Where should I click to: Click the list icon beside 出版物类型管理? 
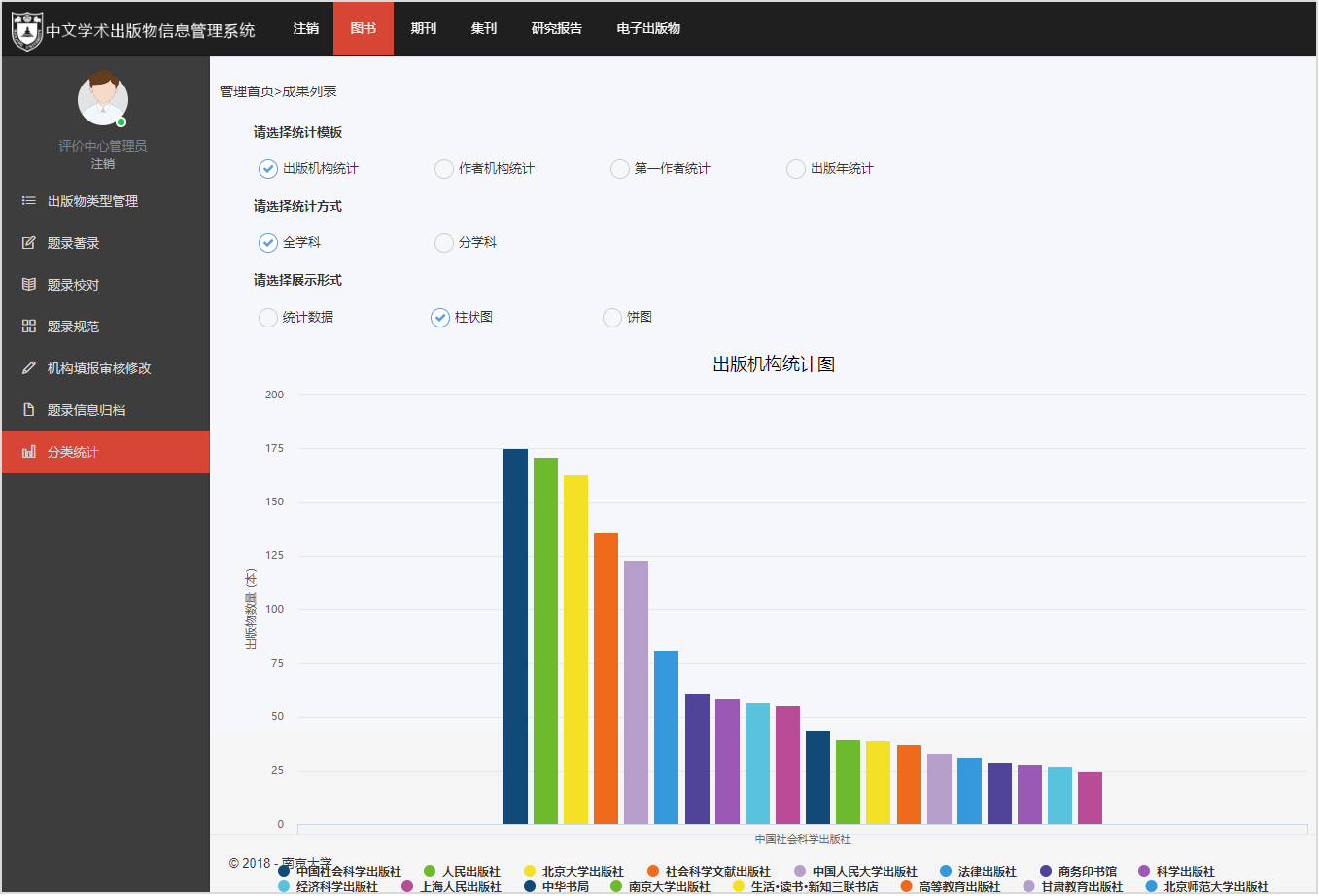(x=29, y=201)
